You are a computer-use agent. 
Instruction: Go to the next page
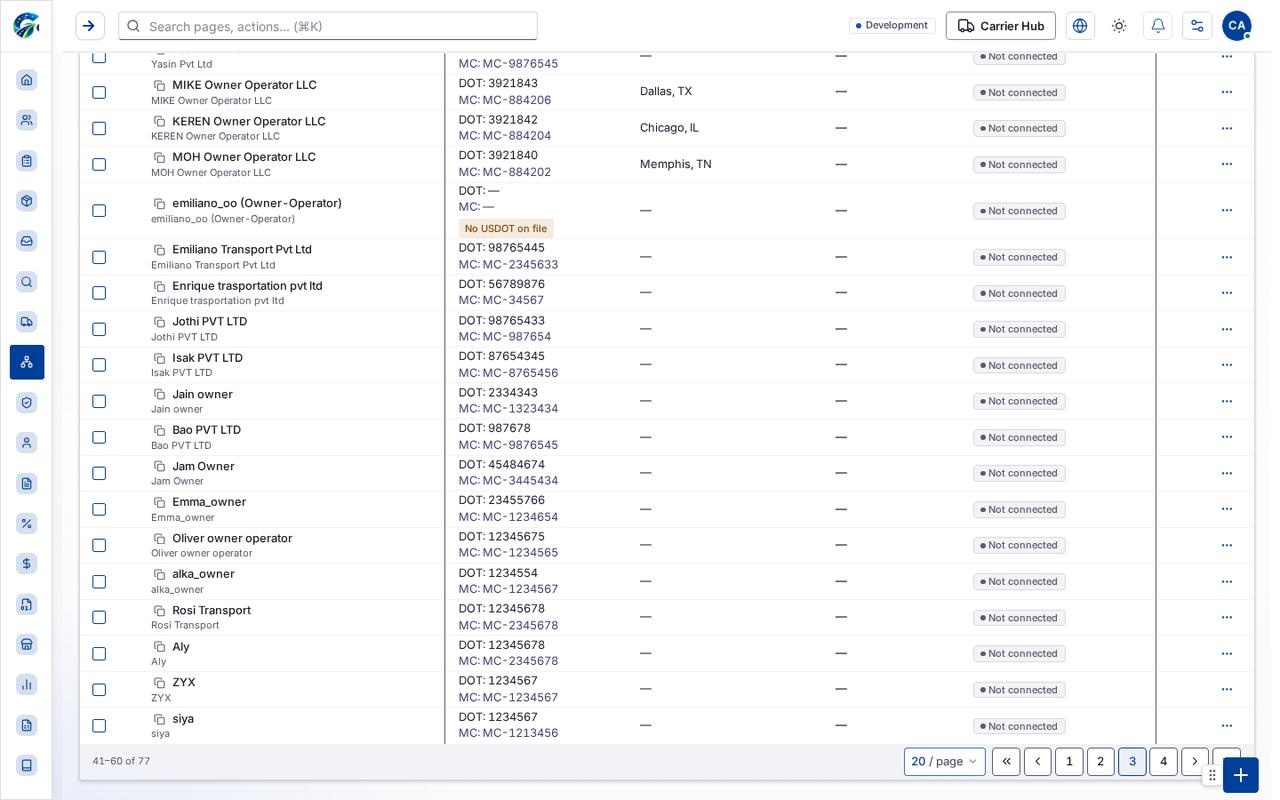[1195, 762]
